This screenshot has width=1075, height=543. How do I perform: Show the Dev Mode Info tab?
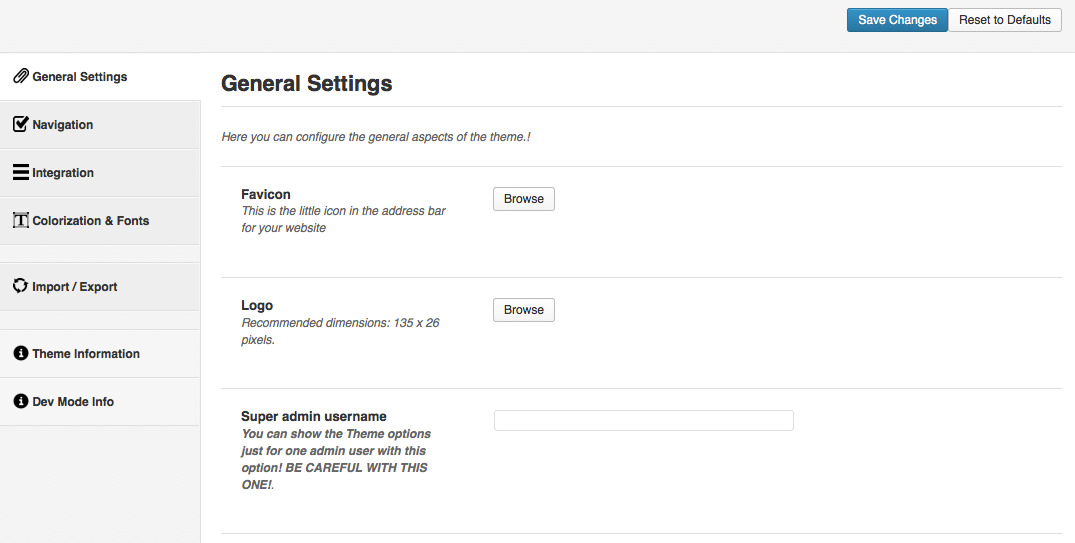pos(100,402)
